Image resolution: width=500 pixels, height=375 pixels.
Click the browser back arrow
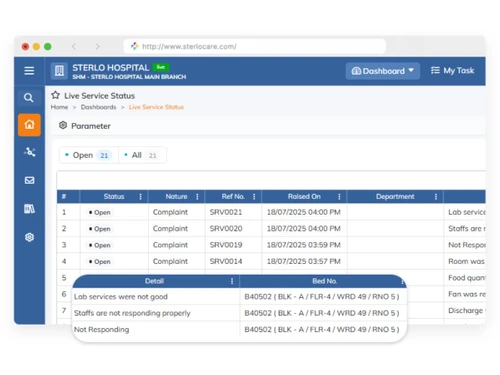pyautogui.click(x=74, y=46)
